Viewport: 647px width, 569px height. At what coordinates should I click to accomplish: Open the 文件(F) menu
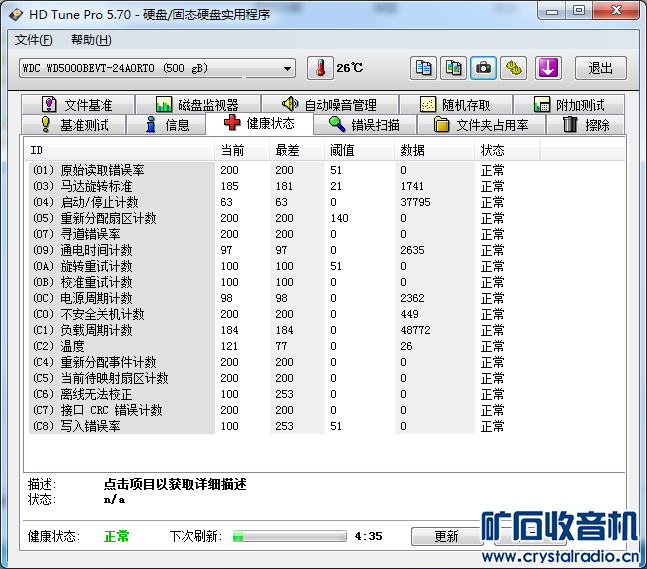[x=34, y=40]
